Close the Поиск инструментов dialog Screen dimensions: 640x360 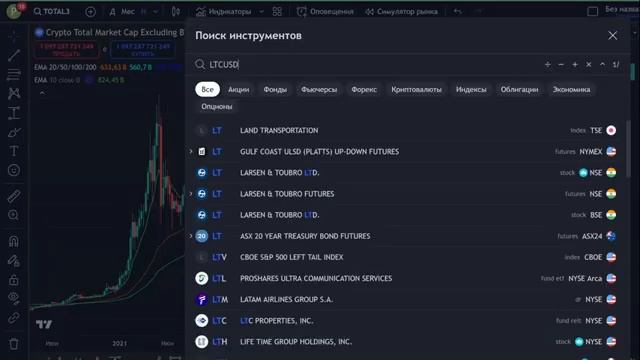612,36
